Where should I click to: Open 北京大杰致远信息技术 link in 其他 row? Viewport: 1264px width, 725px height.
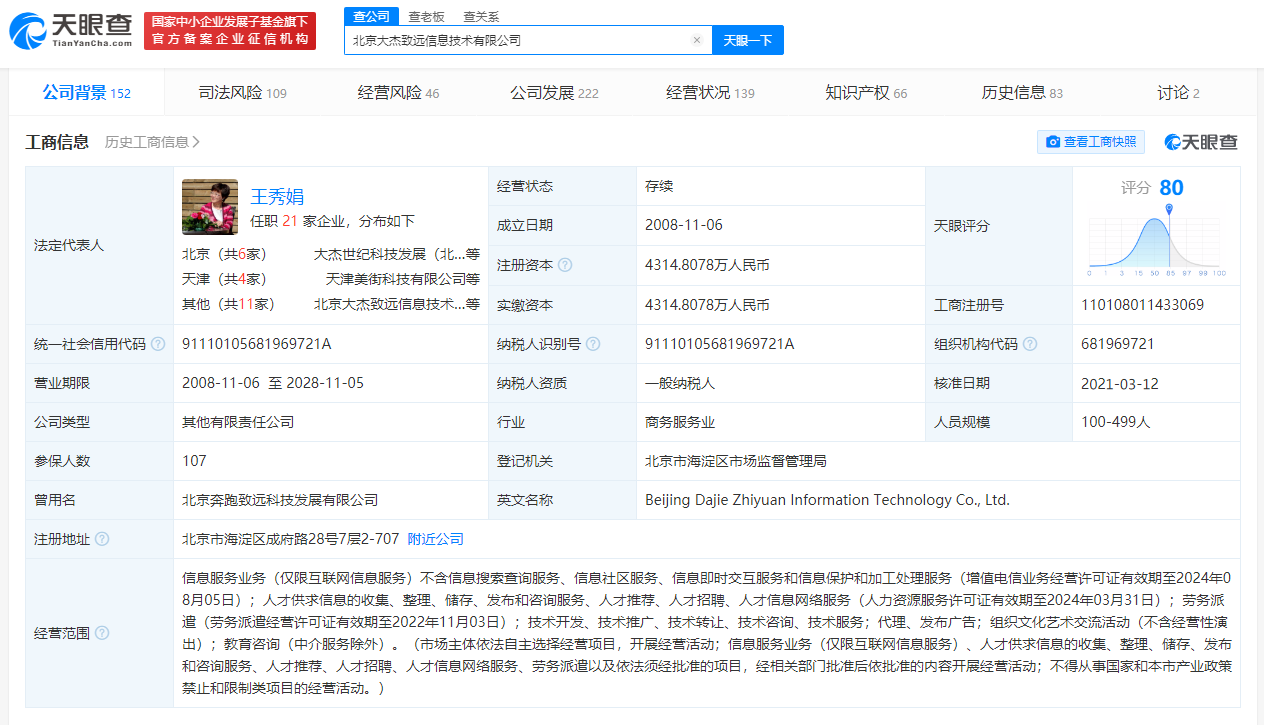pos(396,304)
